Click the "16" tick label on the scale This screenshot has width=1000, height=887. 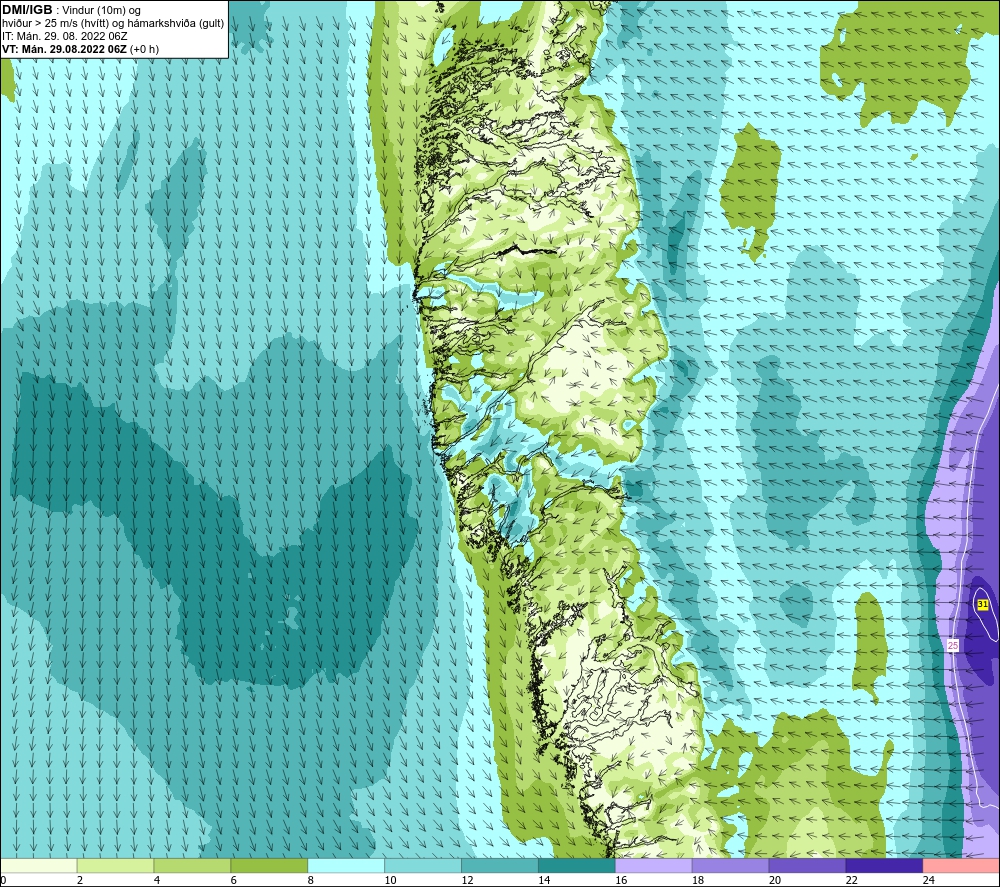pos(621,880)
